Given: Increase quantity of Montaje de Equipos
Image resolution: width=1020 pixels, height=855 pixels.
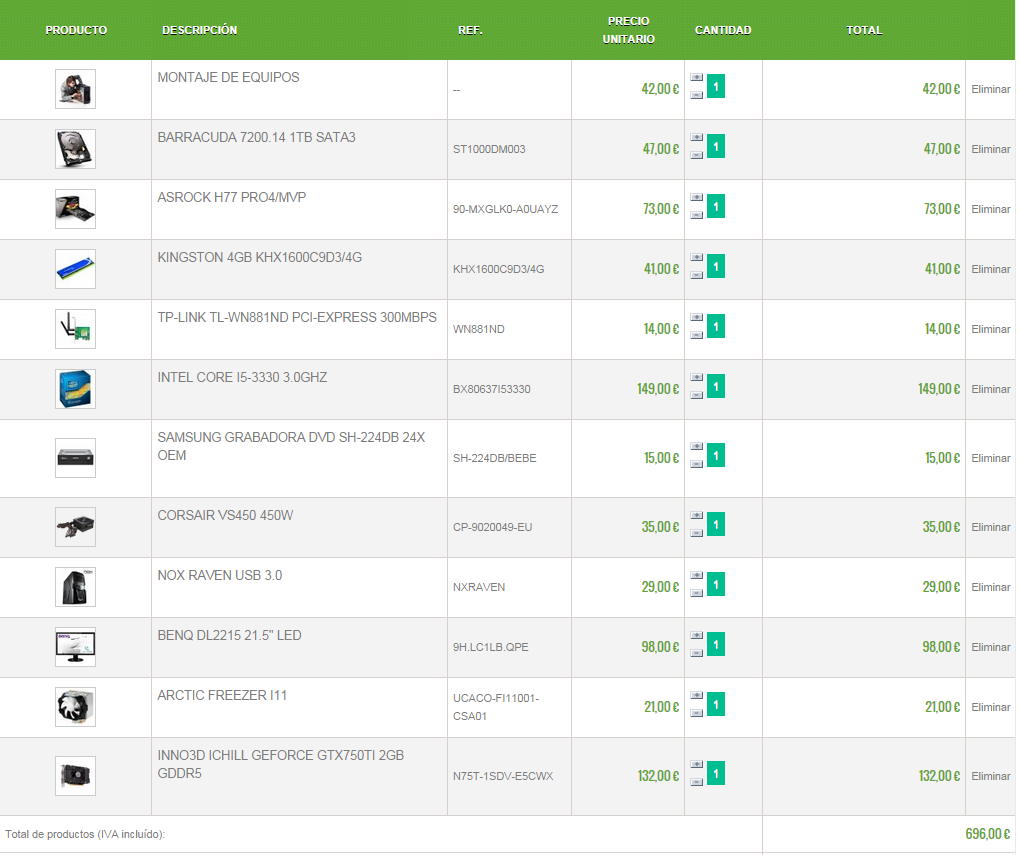Looking at the screenshot, I should pyautogui.click(x=697, y=77).
